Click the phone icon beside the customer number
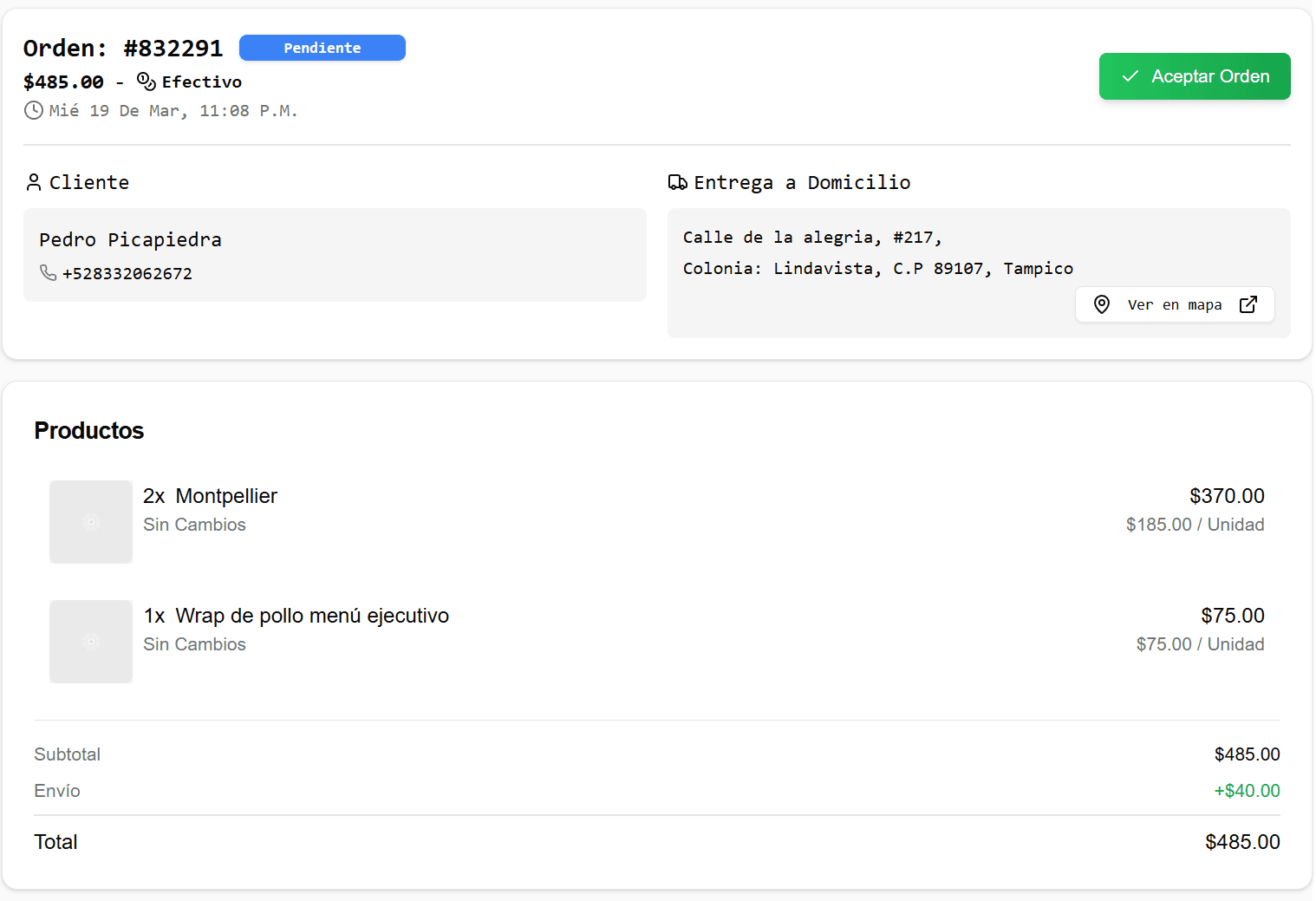Image resolution: width=1316 pixels, height=901 pixels. (49, 273)
